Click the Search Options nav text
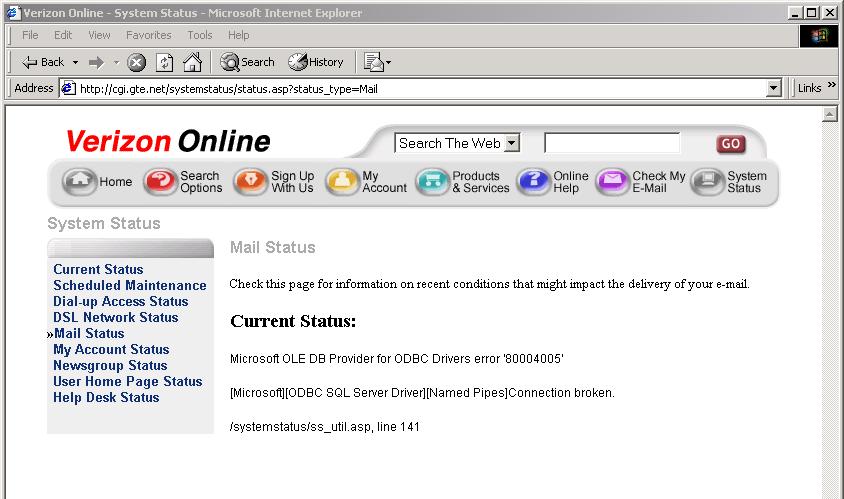844x499 pixels. [x=201, y=182]
